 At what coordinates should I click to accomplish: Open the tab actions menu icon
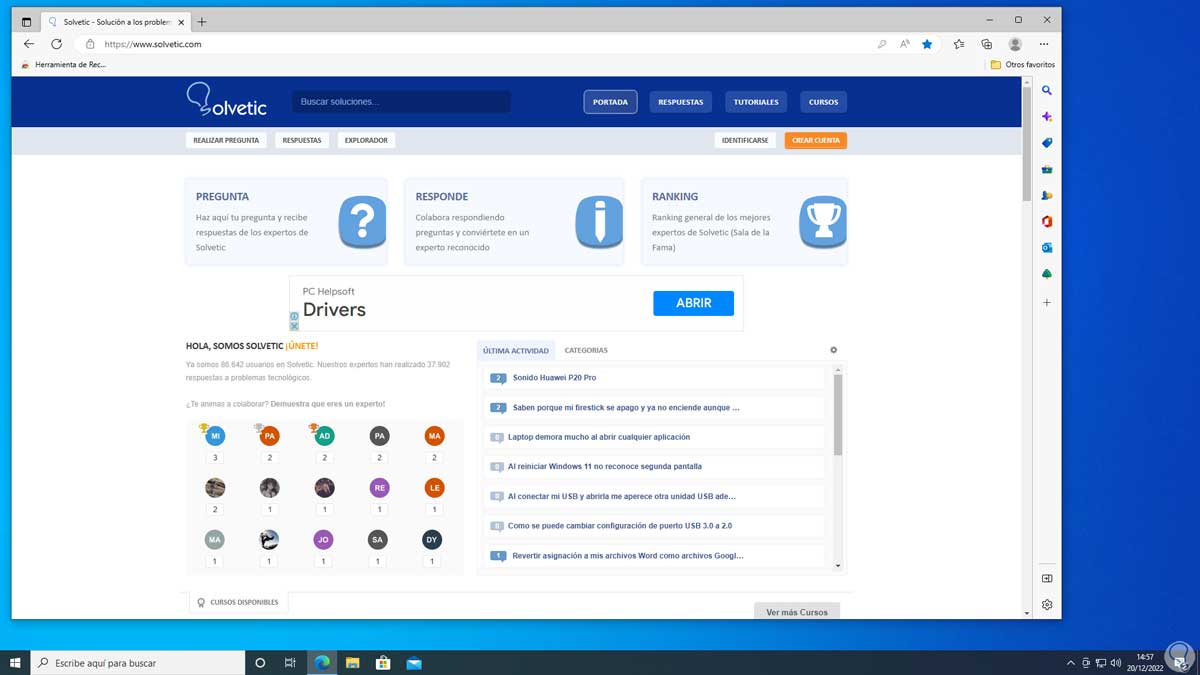point(26,21)
